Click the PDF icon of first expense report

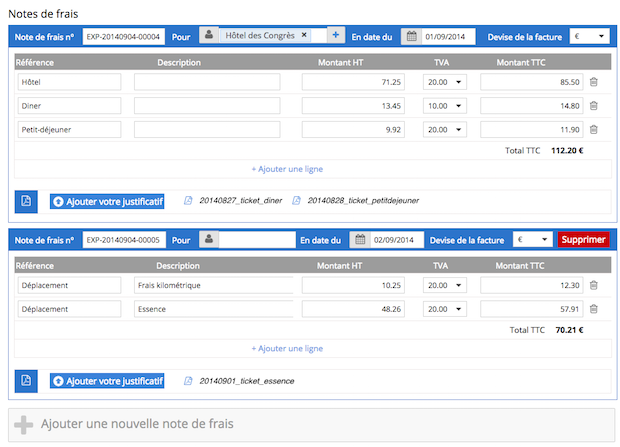click(27, 201)
